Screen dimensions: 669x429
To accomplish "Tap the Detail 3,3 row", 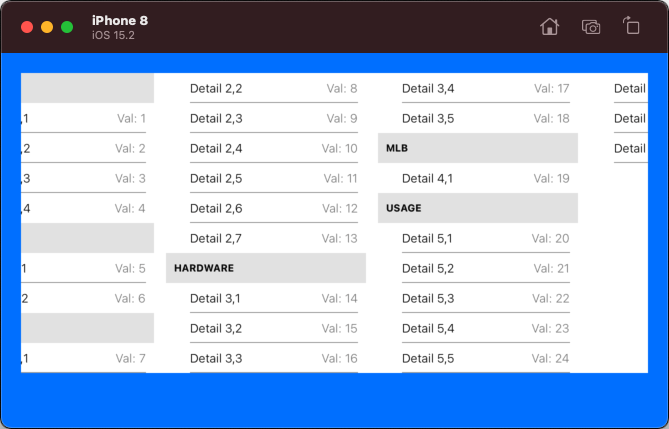I will click(266, 358).
